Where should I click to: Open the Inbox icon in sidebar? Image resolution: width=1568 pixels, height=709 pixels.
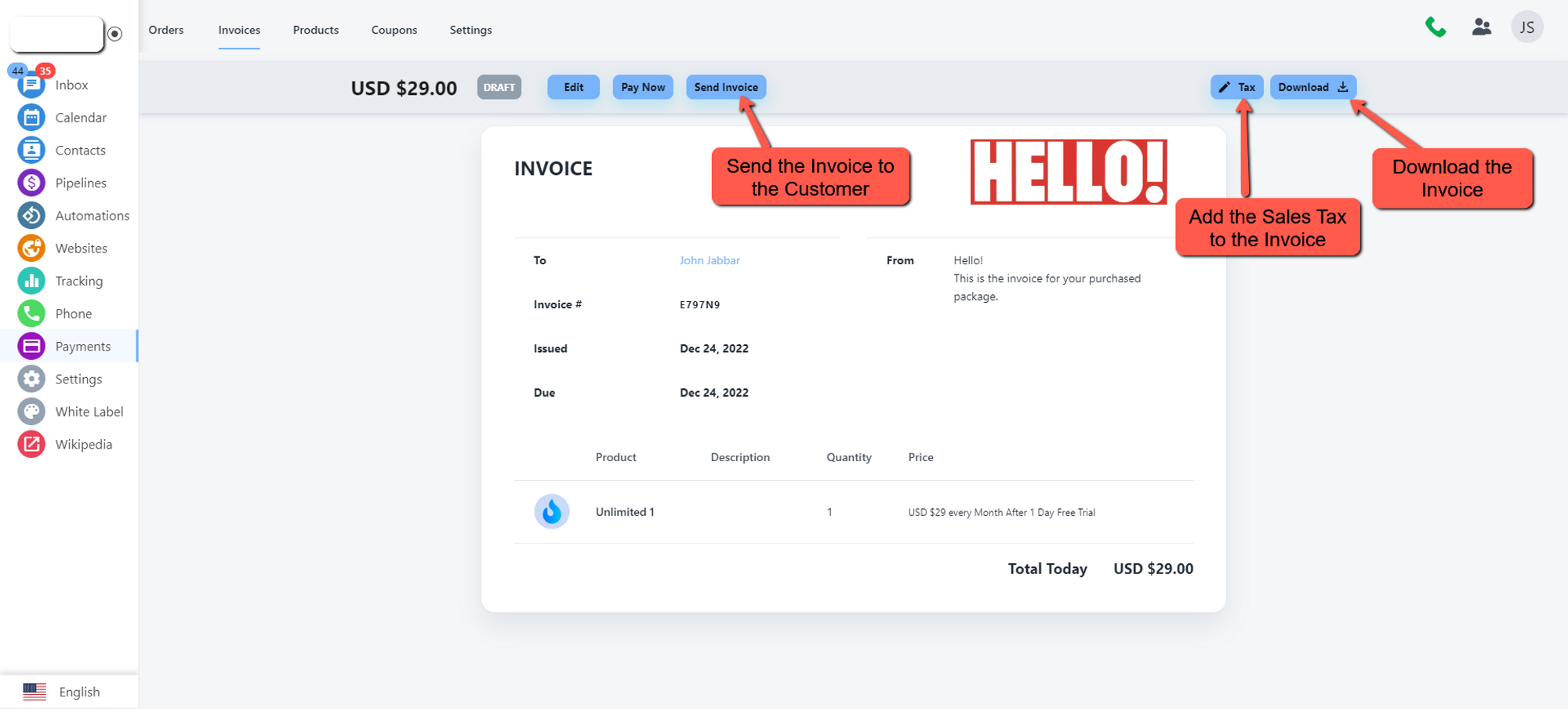tap(31, 85)
